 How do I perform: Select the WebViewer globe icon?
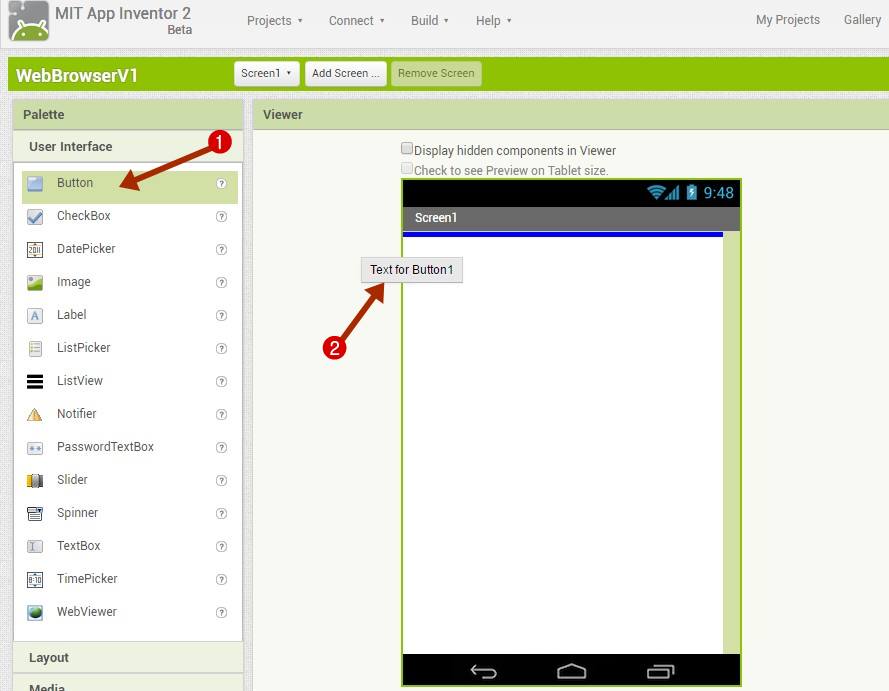(x=35, y=612)
